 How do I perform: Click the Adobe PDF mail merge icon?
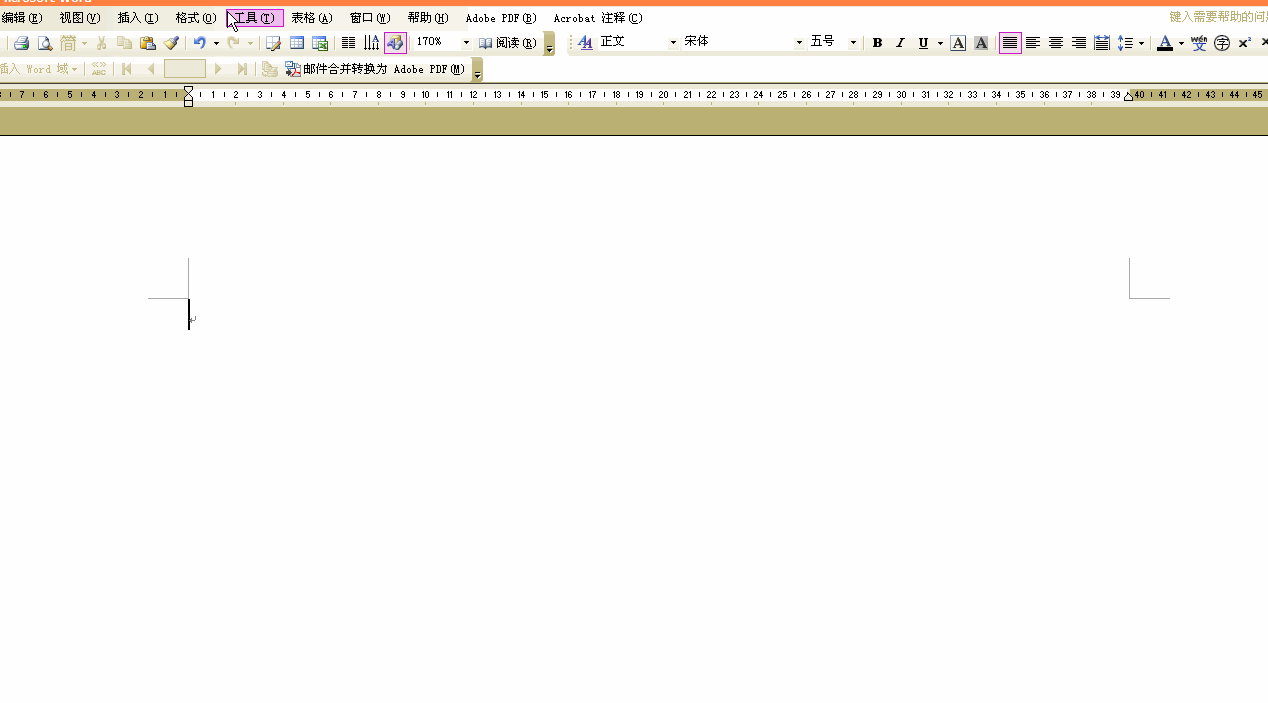point(293,69)
